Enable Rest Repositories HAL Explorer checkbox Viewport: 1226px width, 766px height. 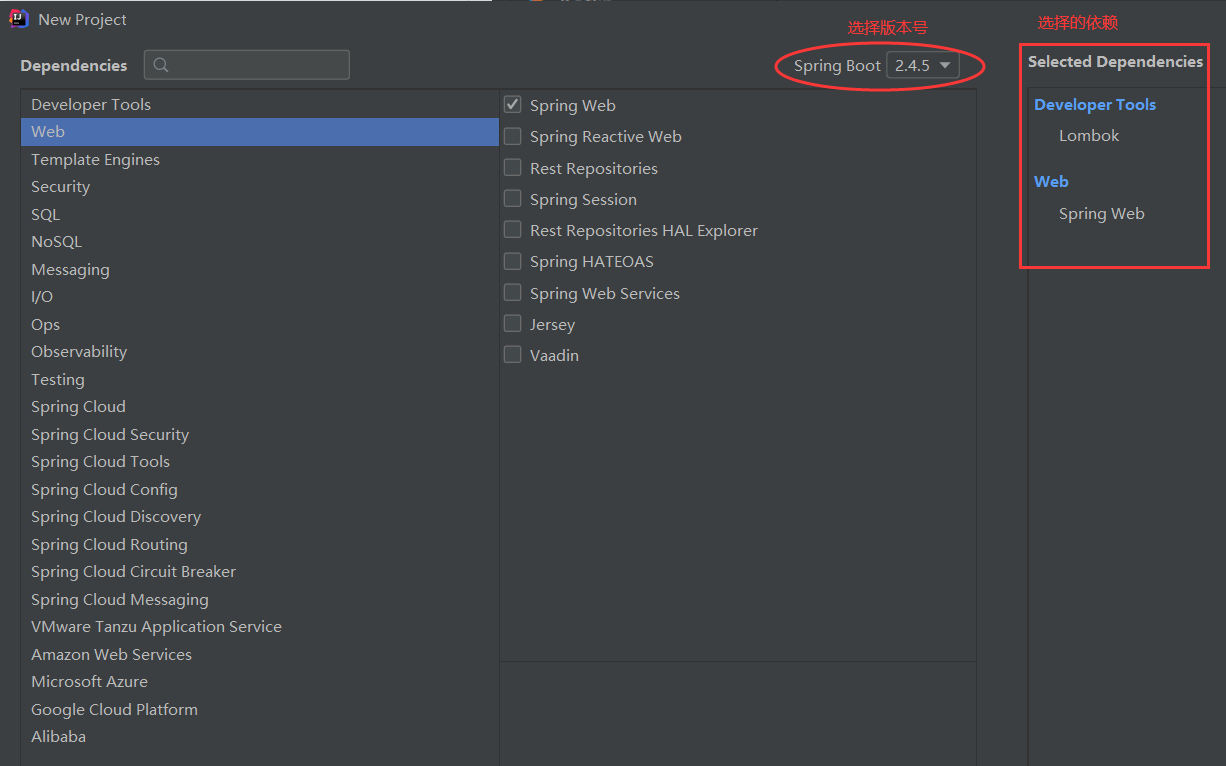[512, 229]
